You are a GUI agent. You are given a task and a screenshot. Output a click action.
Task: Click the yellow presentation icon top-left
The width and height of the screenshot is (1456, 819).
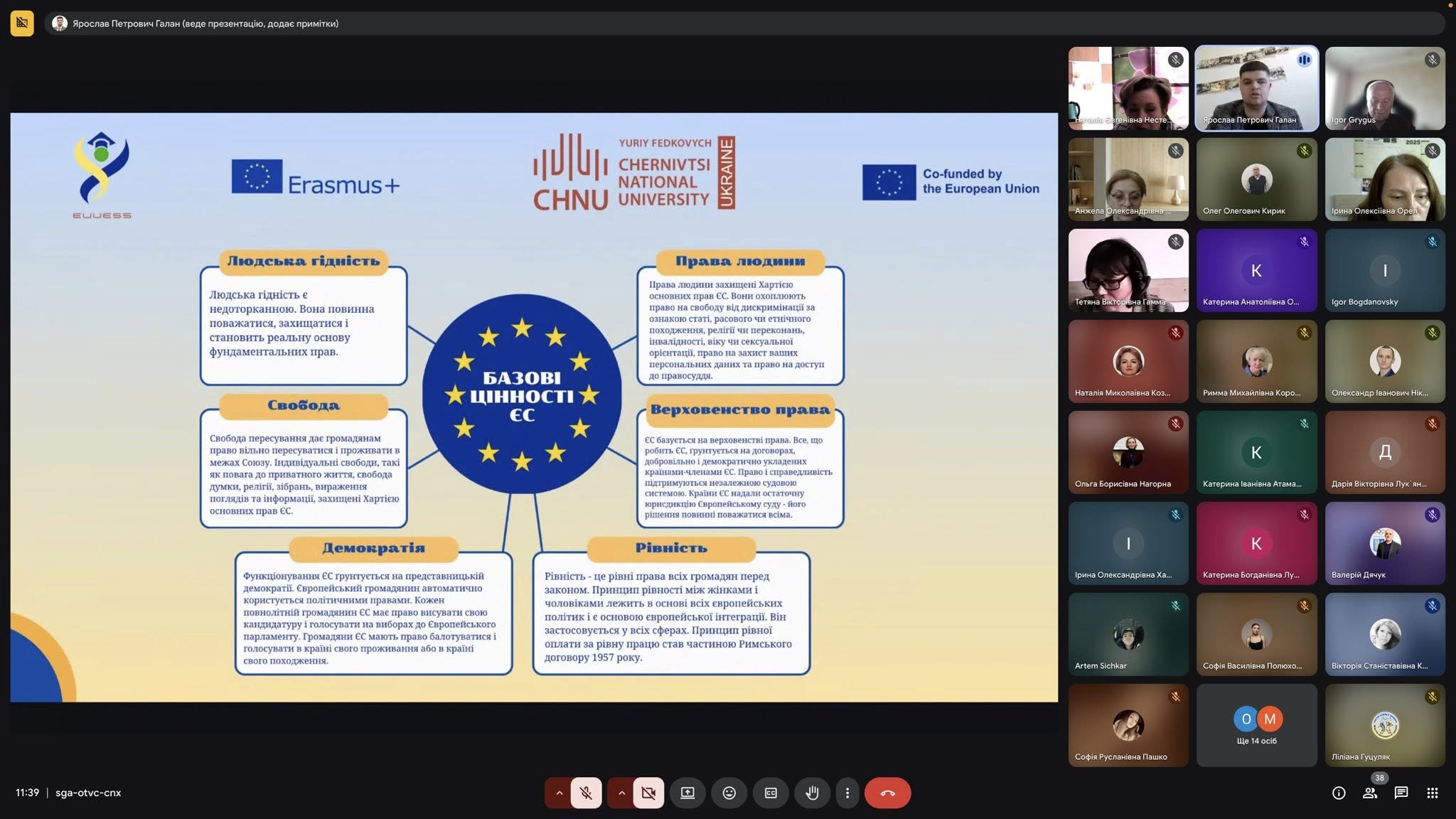(22, 23)
